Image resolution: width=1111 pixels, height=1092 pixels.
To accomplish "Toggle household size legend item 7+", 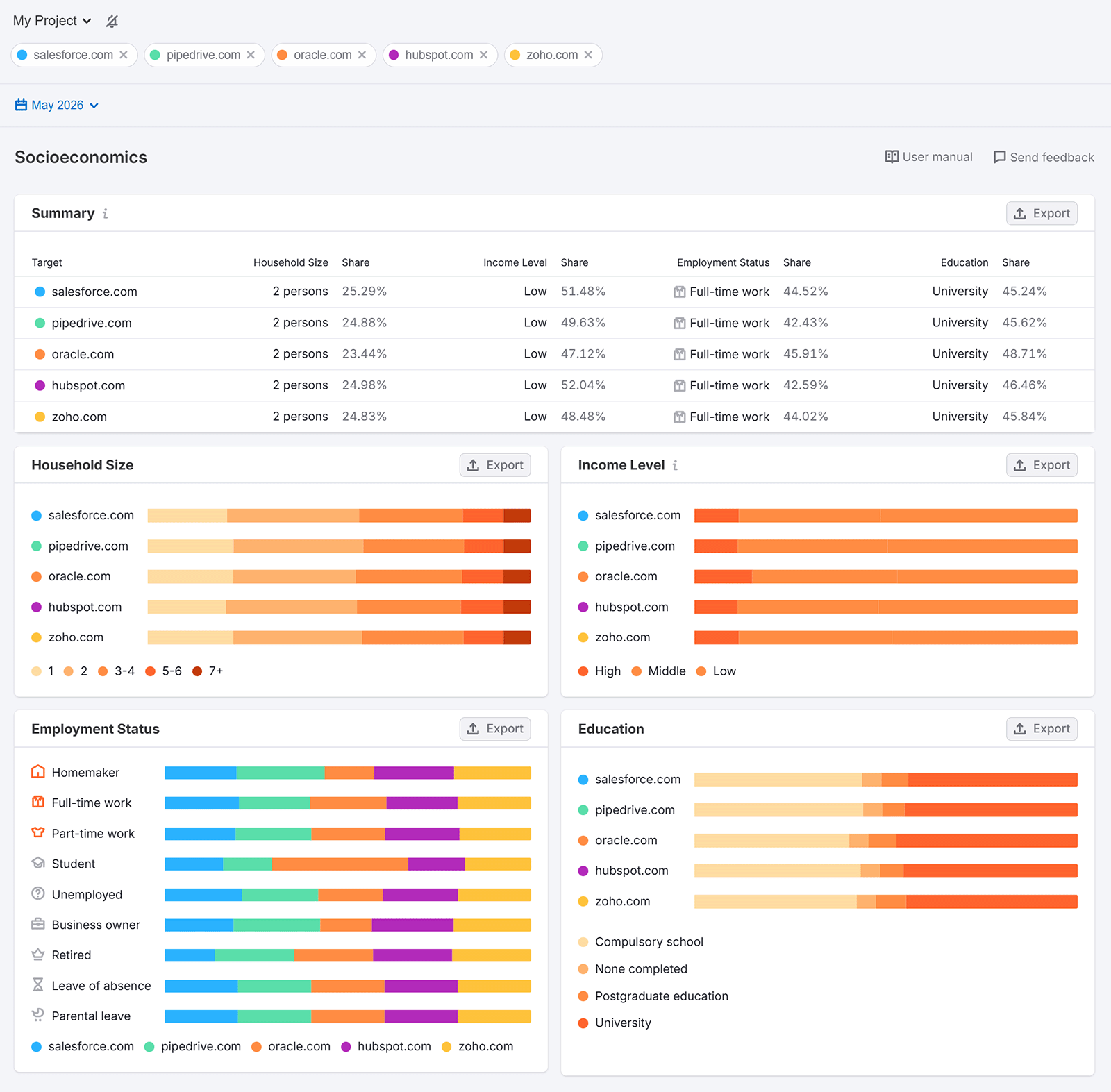I will [x=208, y=671].
